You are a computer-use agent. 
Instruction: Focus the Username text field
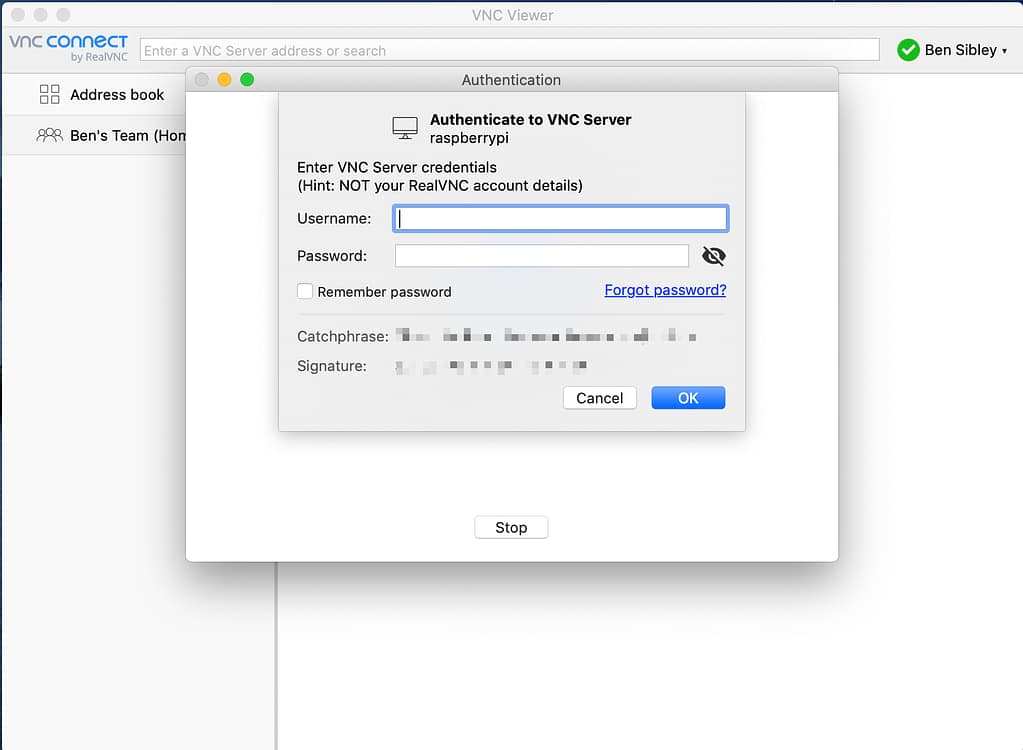point(560,218)
